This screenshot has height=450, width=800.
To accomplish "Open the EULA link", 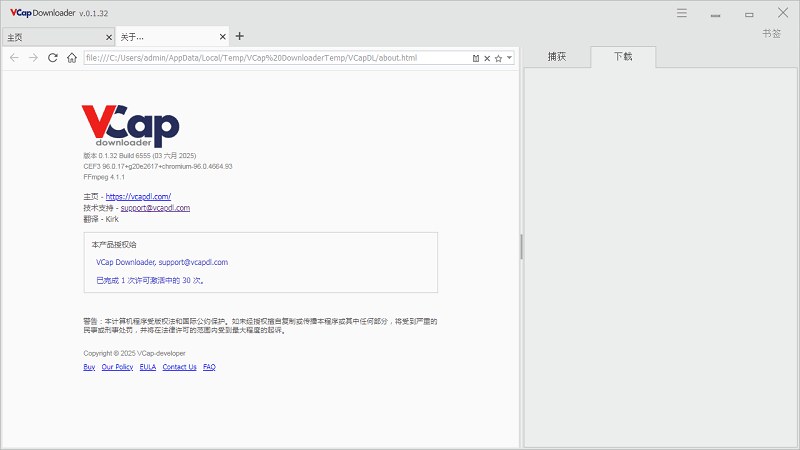I will (x=147, y=367).
